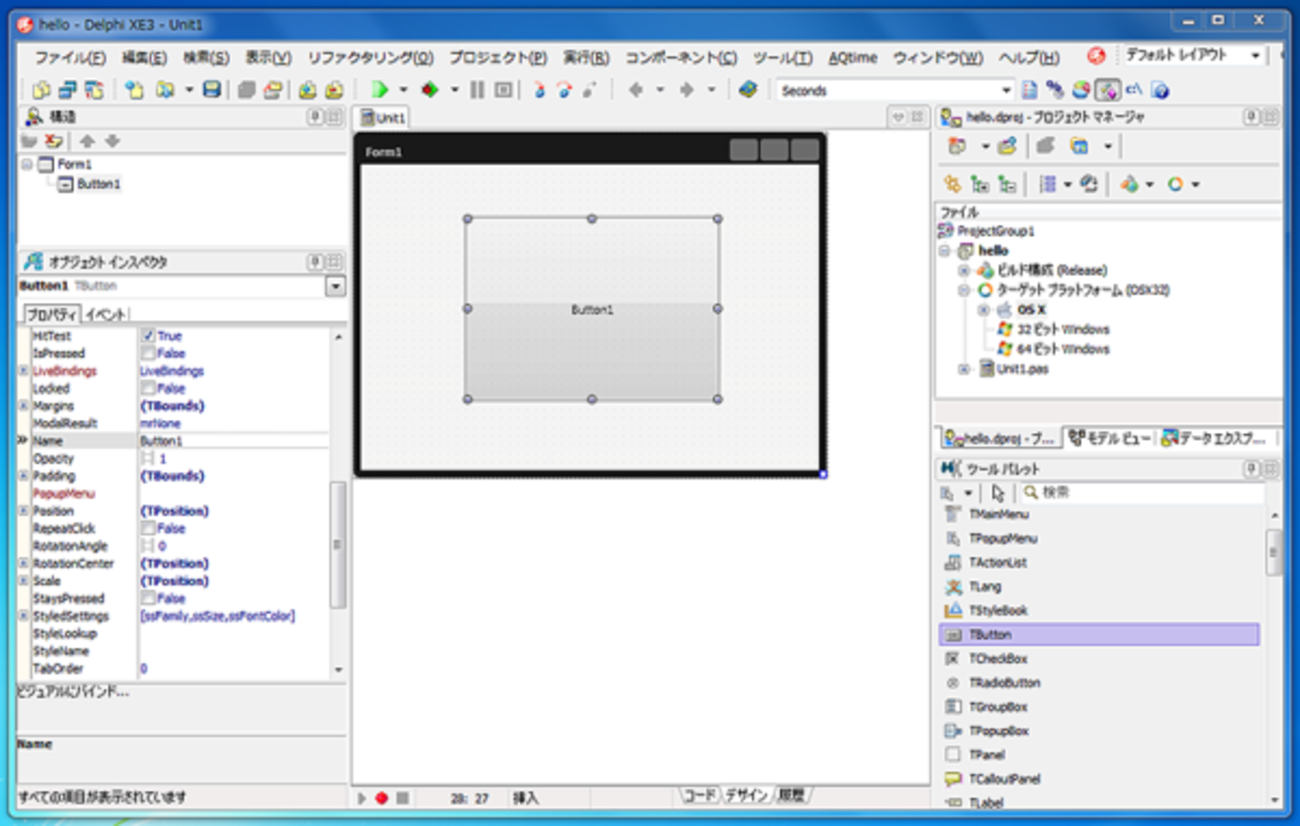
Task: Click the up arrow in Structure panel
Action: (87, 141)
